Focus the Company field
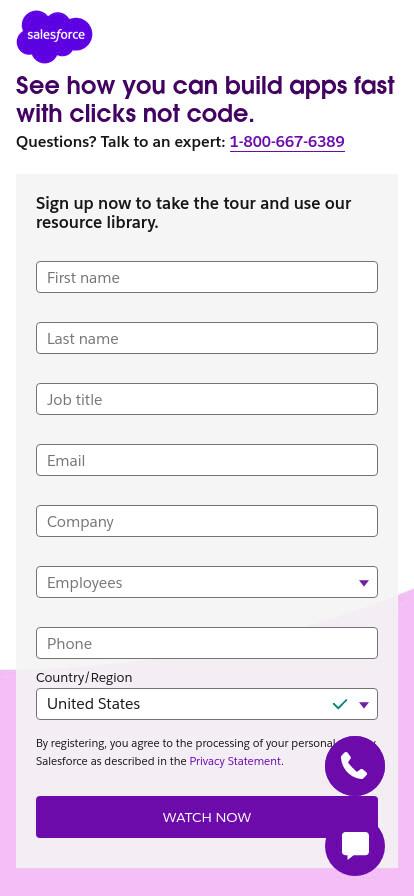Viewport: 414px width, 896px height. pyautogui.click(x=207, y=521)
